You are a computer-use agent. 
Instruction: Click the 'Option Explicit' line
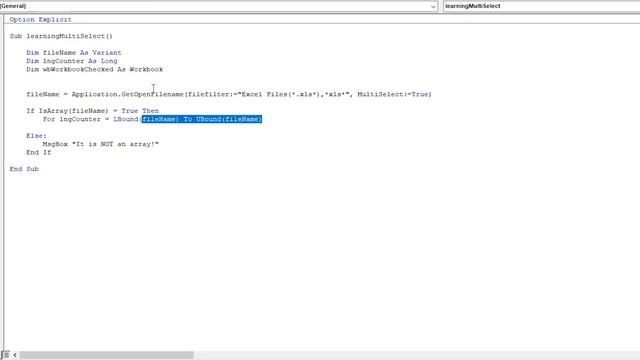pos(40,20)
